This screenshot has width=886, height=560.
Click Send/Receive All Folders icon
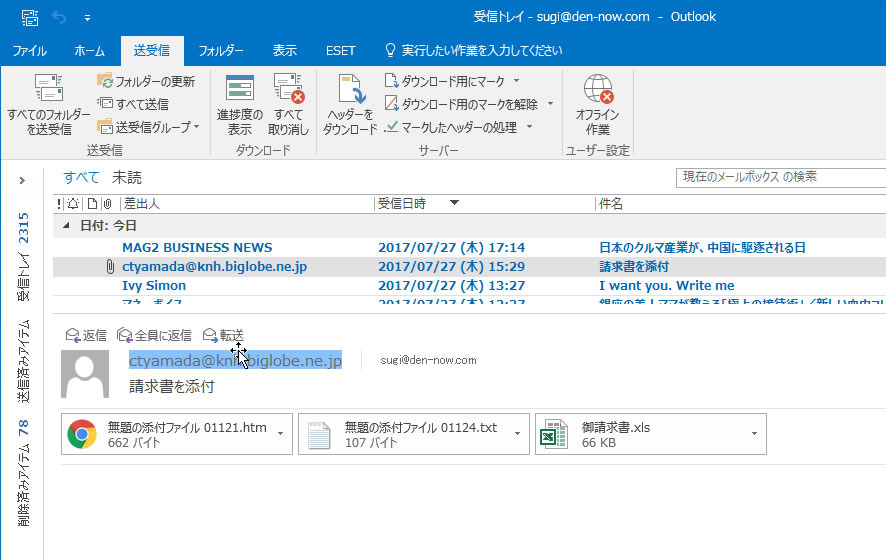tap(49, 89)
